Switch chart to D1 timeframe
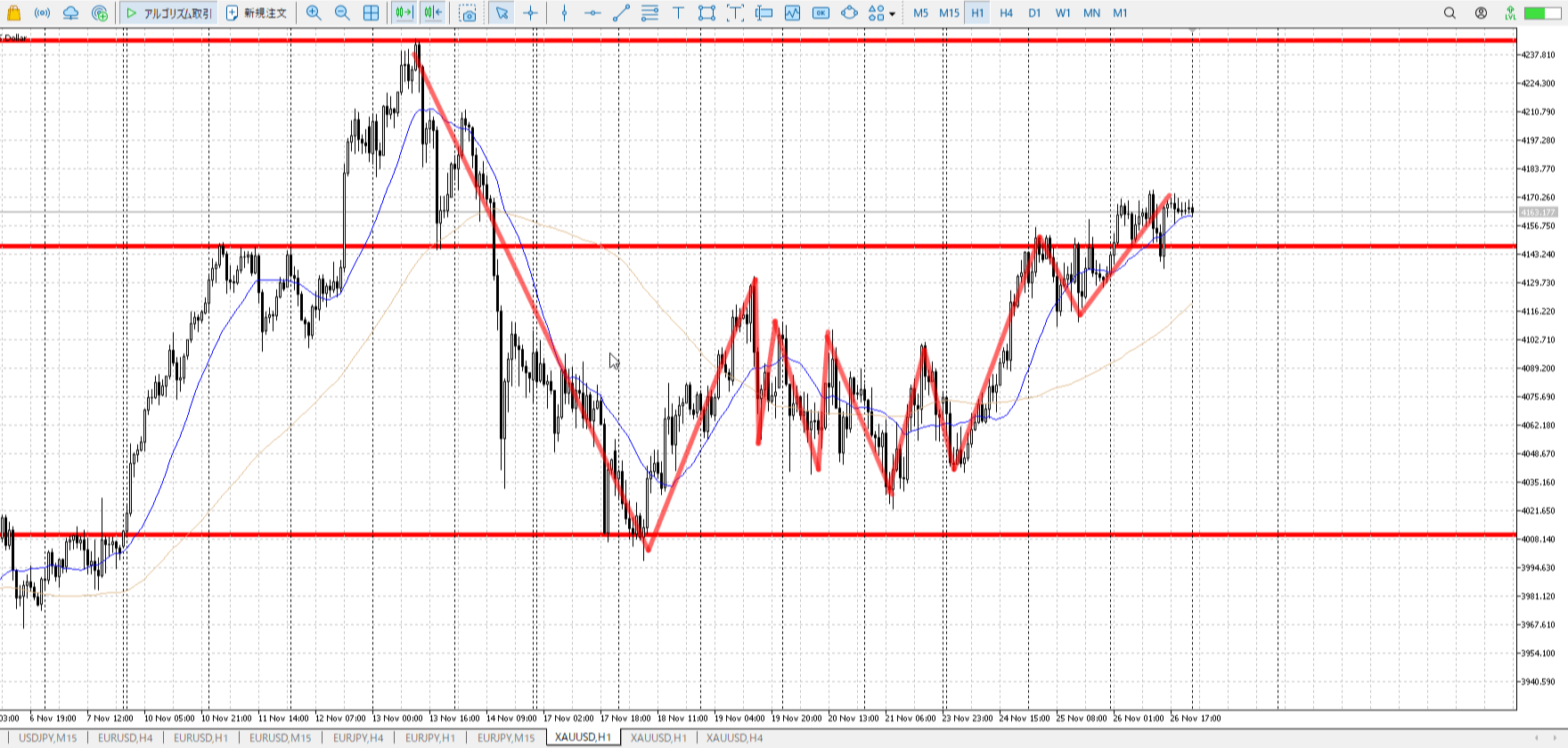This screenshot has width=1568, height=748. 1034,13
